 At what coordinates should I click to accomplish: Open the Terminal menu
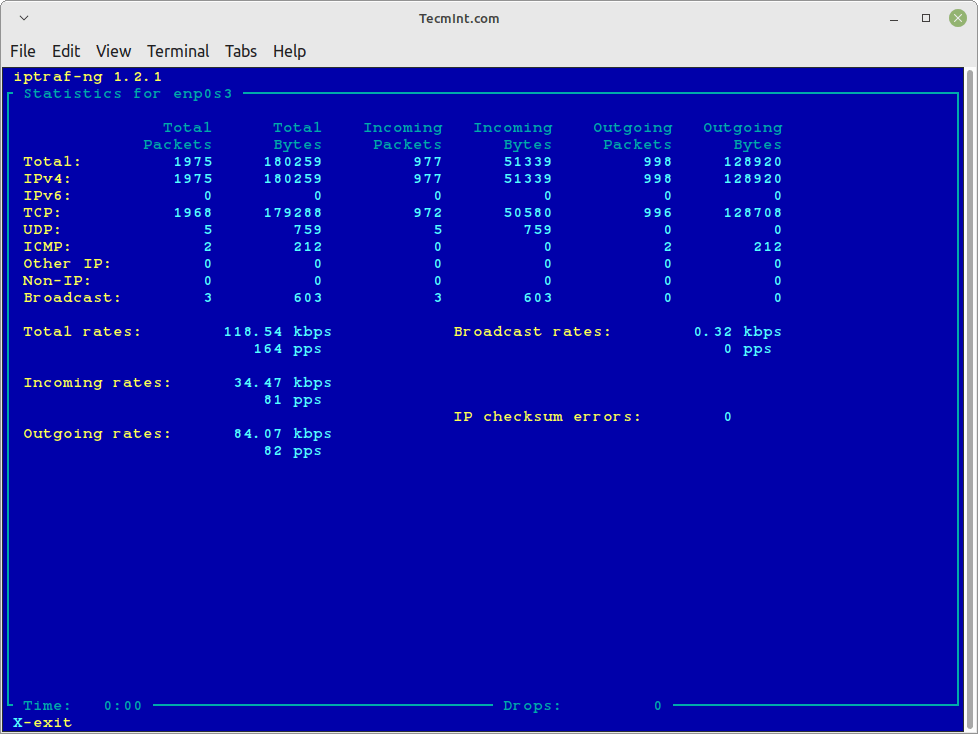coord(178,51)
